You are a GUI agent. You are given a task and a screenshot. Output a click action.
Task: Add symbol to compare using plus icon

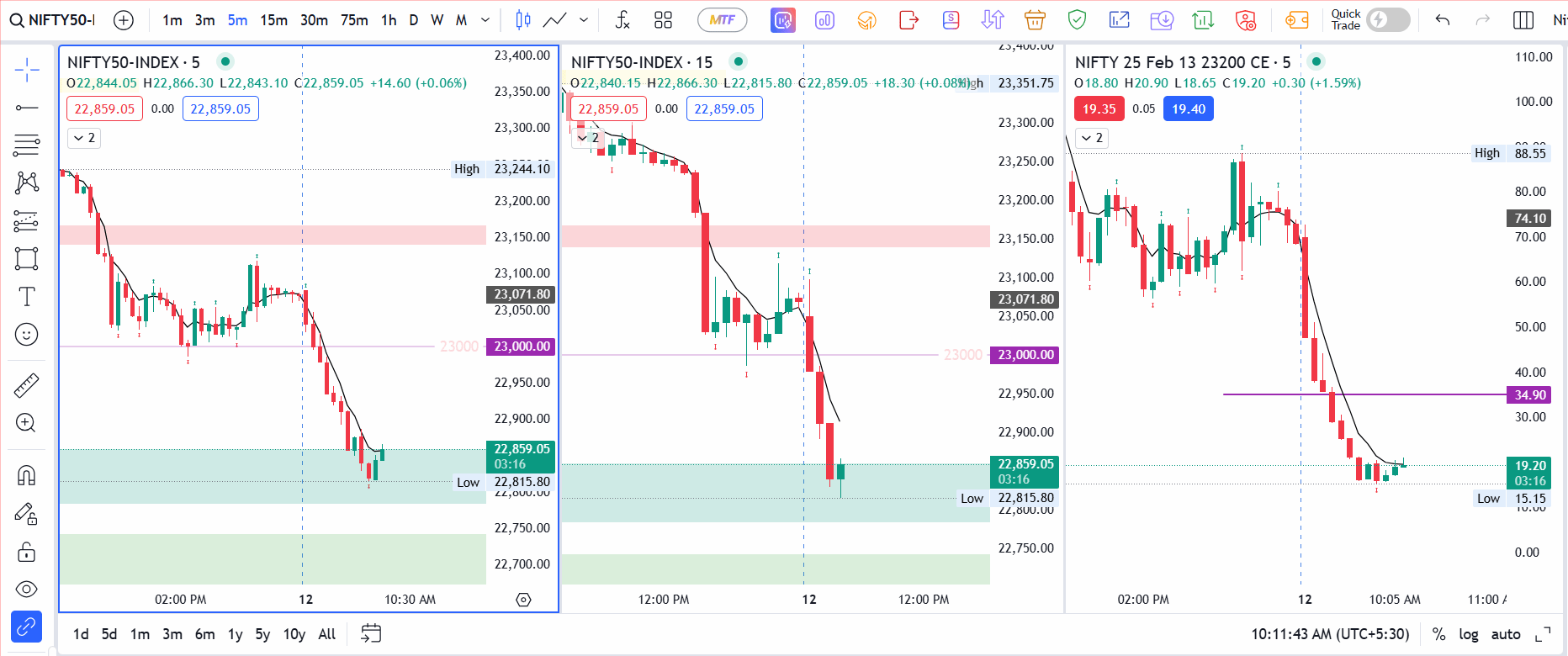pyautogui.click(x=124, y=19)
